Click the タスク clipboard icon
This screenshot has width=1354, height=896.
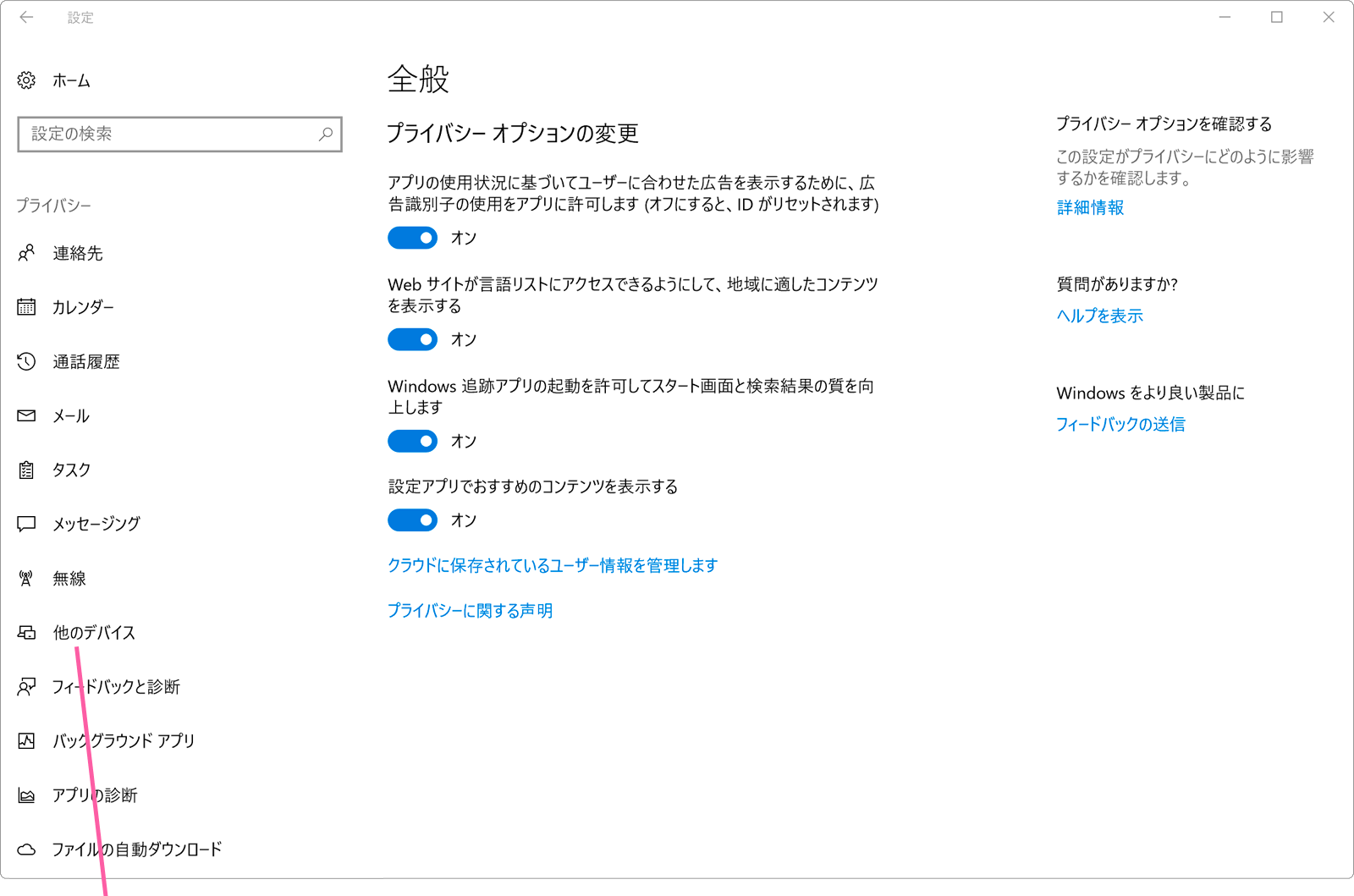coord(26,470)
